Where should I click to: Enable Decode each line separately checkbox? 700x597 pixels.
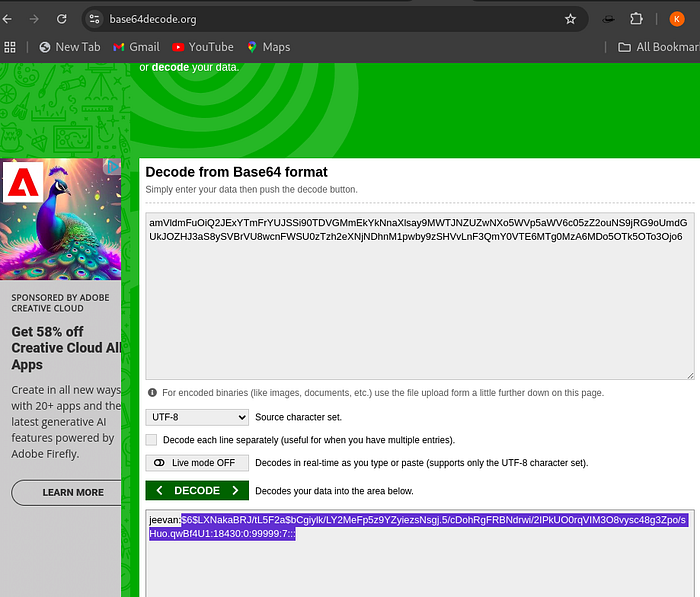point(151,440)
